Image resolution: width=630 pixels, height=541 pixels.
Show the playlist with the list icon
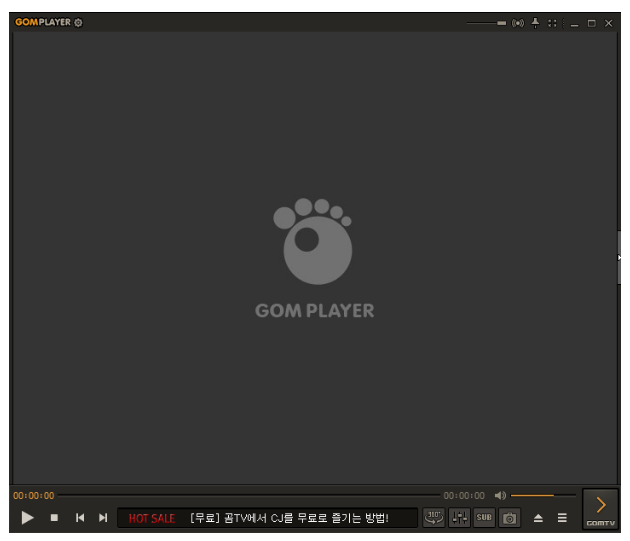click(x=562, y=518)
